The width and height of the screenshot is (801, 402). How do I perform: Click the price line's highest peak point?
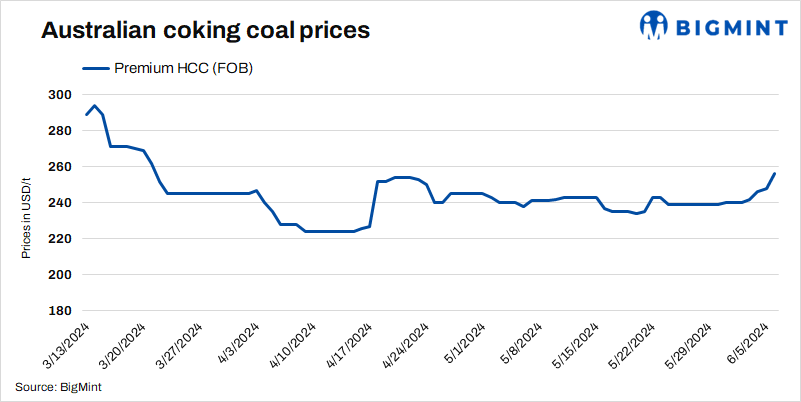point(94,105)
